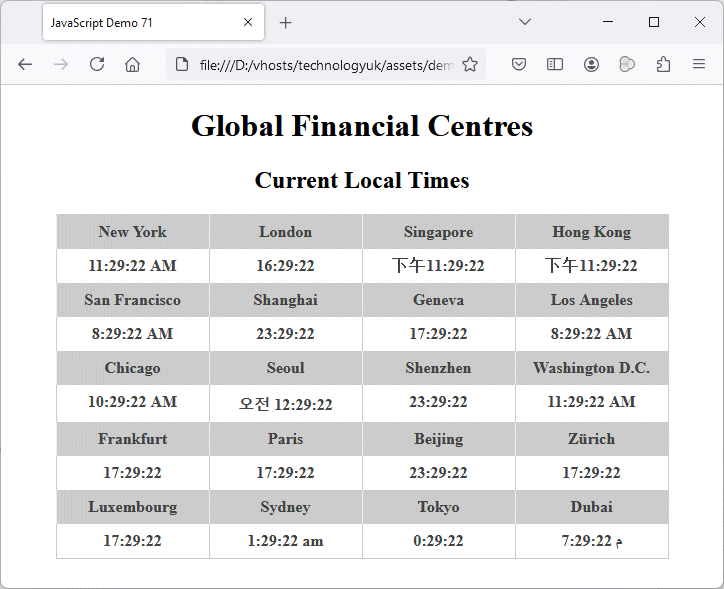Screen dimensions: 724x589
Task: Click the Washington D.C. header cell
Action: pyautogui.click(x=592, y=368)
